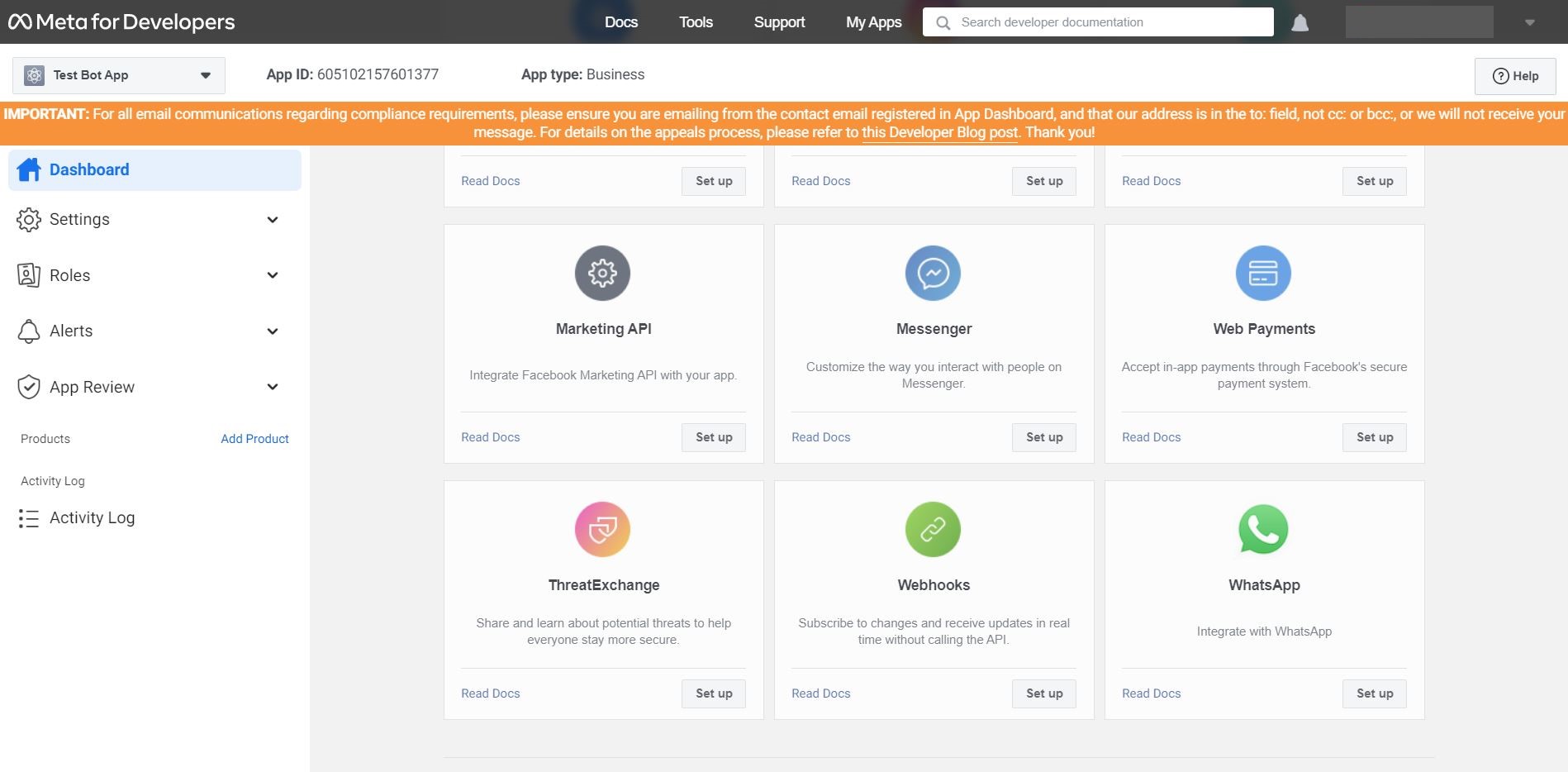Viewport: 1568px width, 772px height.
Task: Select Activity Log in the sidebar
Action: 92,518
